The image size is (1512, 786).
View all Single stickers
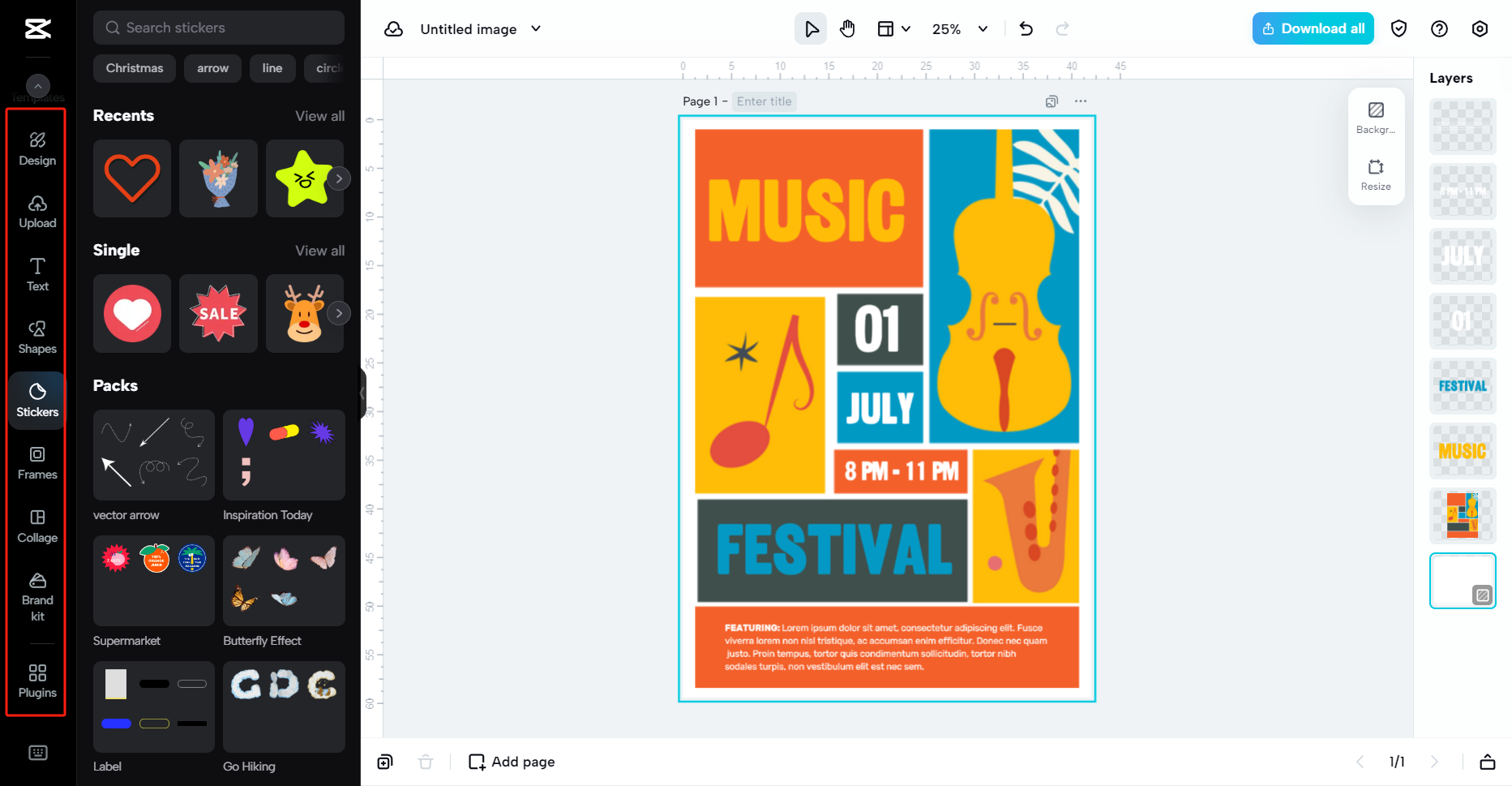pyautogui.click(x=319, y=251)
